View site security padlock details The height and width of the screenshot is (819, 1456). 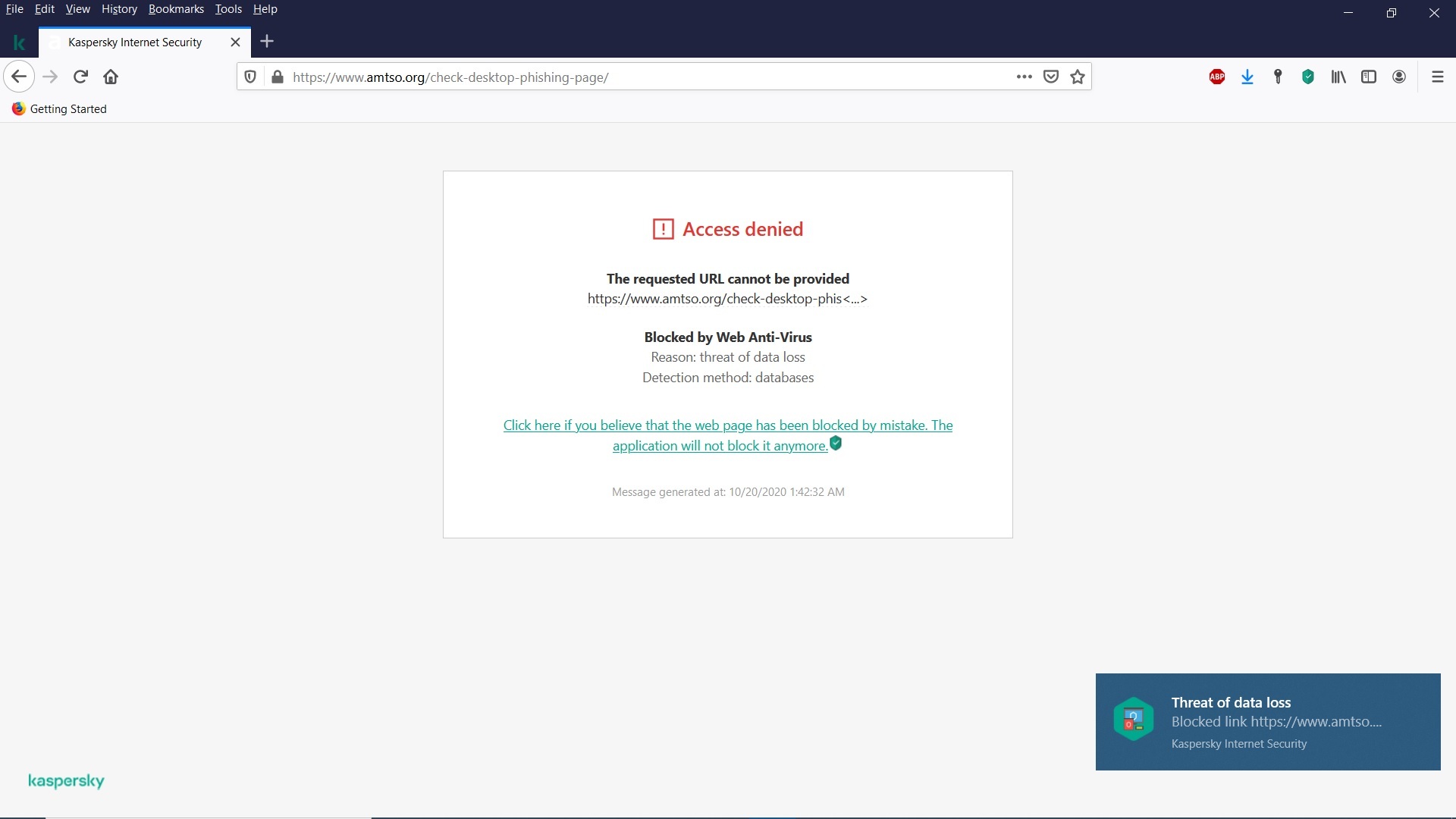(x=278, y=77)
